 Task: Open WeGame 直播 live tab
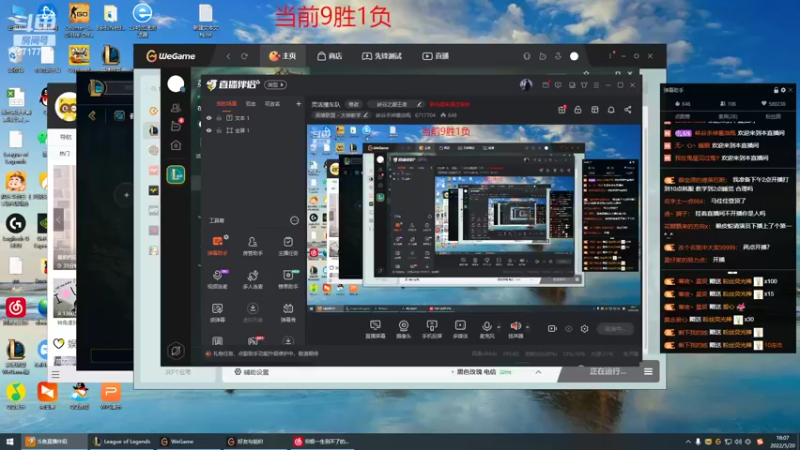pyautogui.click(x=436, y=56)
